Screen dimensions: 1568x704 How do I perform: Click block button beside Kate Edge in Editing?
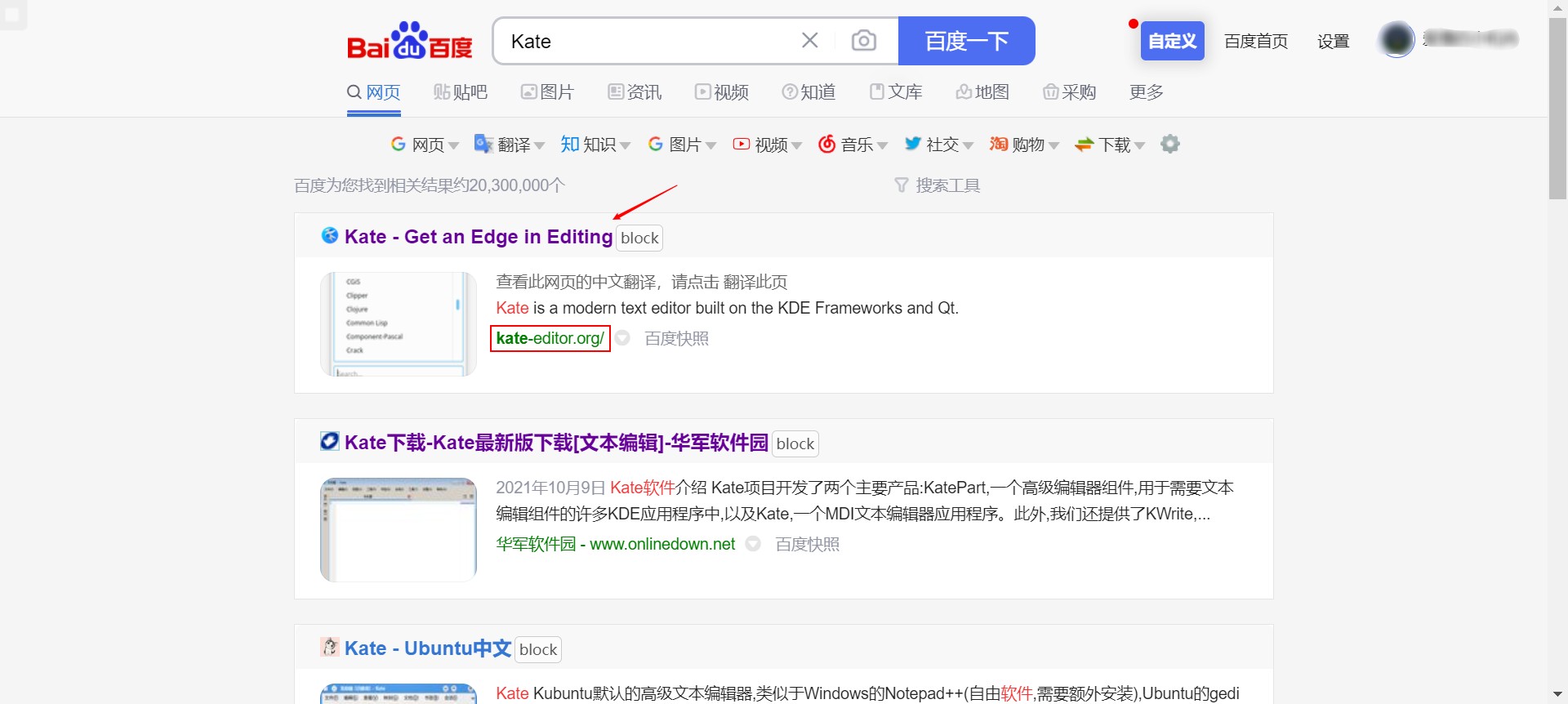click(x=639, y=238)
